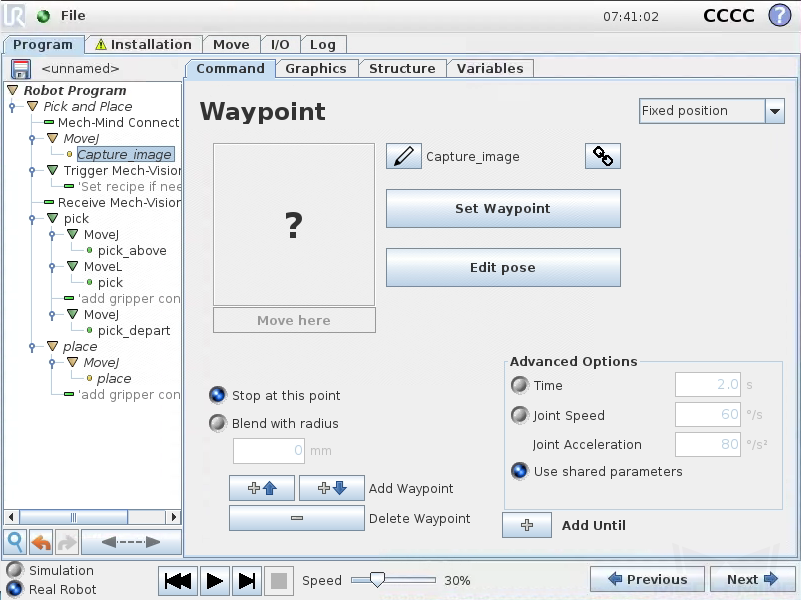Open the I/O tab
Viewport: 801px width, 600px height.
280,44
